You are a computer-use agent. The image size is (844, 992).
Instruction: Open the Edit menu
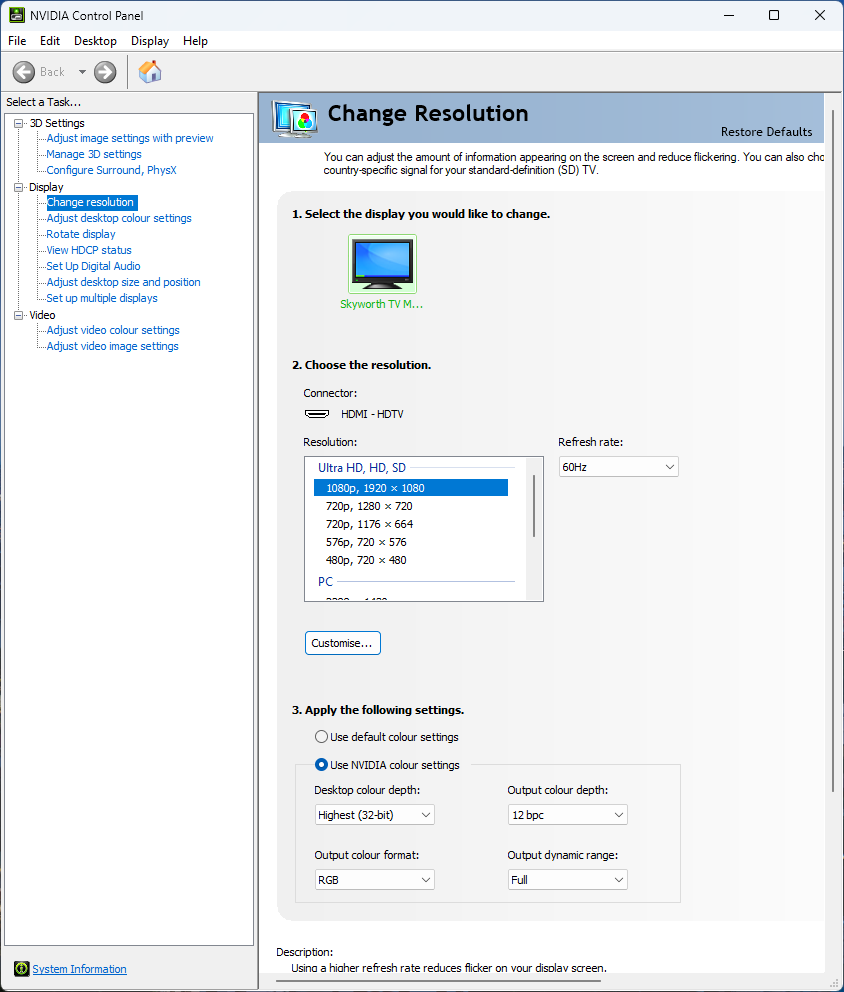(x=50, y=40)
